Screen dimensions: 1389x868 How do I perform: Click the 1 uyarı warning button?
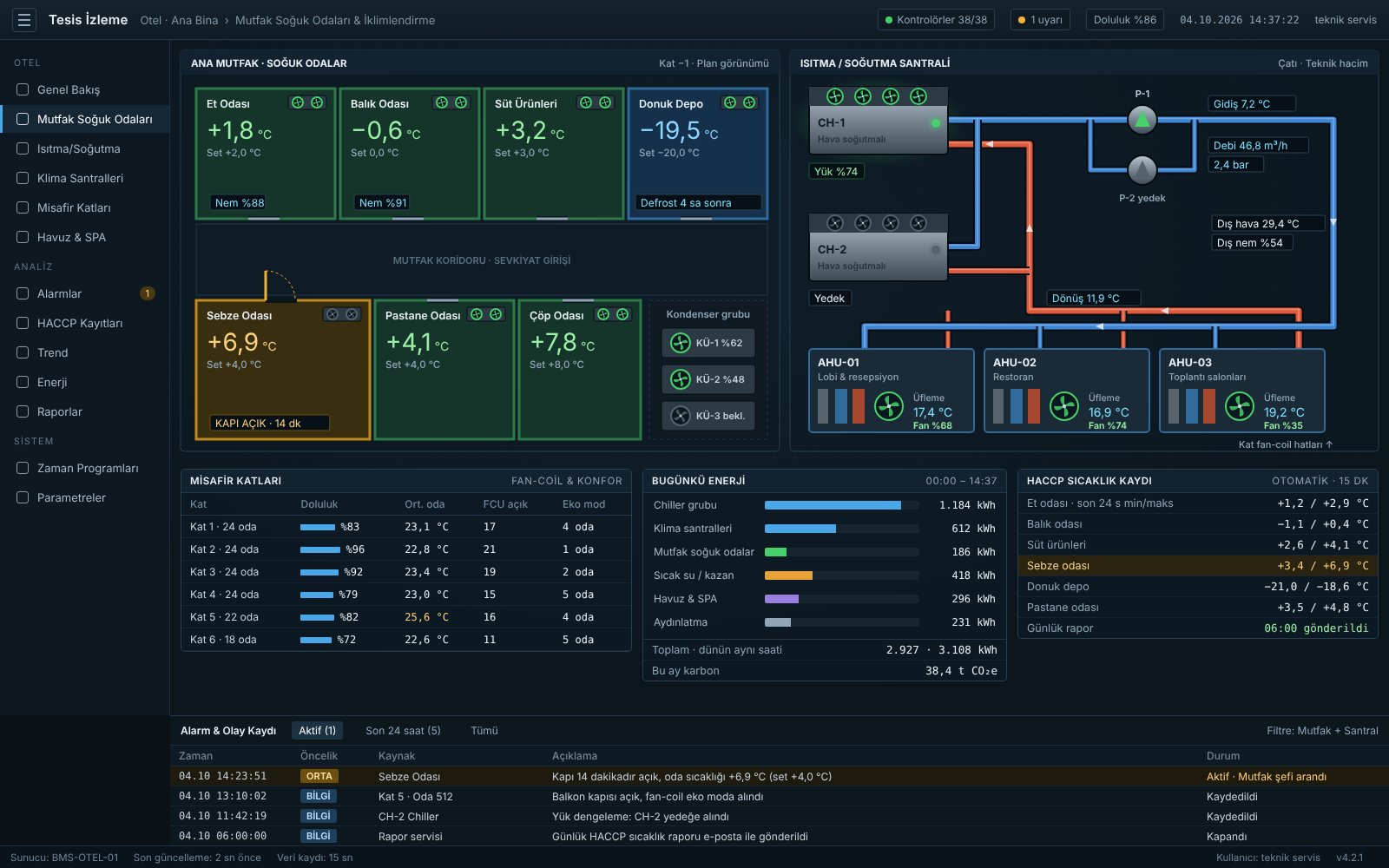click(x=1040, y=20)
